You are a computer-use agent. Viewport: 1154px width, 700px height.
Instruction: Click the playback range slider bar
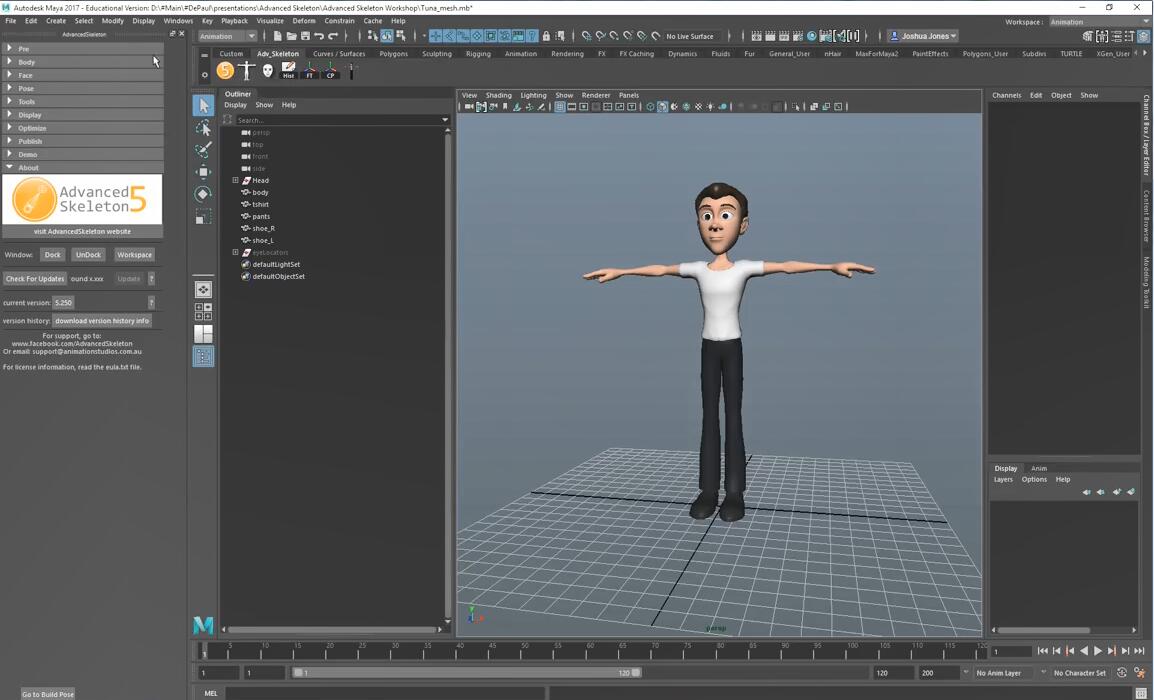click(x=468, y=673)
